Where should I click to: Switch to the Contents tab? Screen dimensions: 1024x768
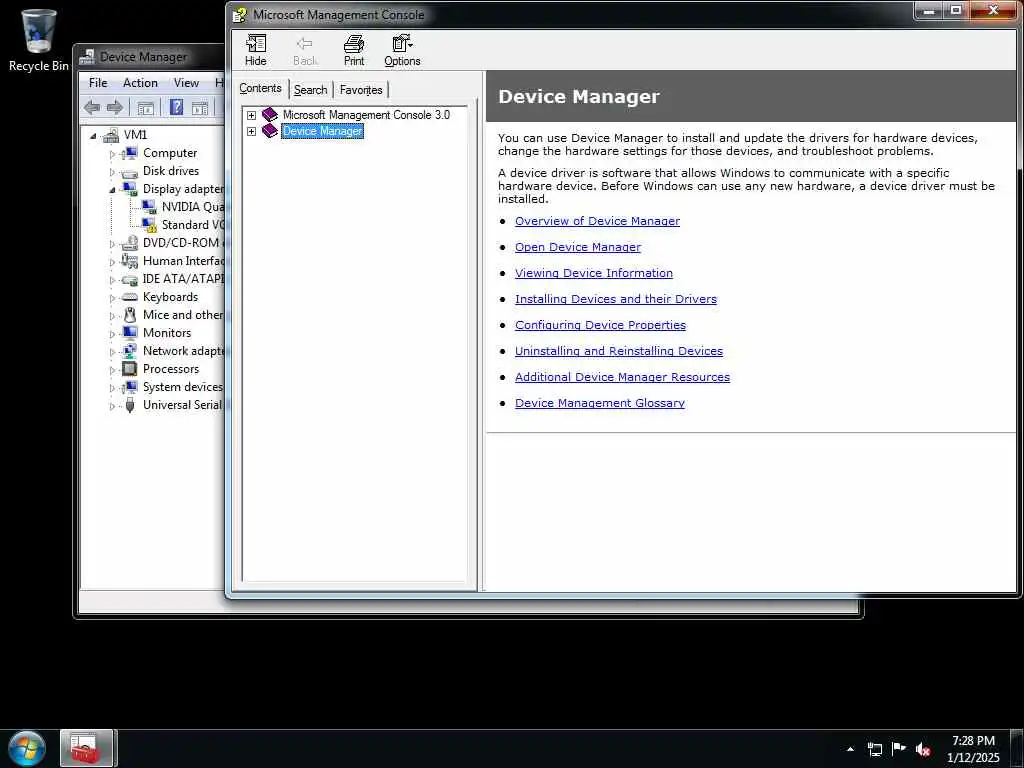[x=260, y=88]
